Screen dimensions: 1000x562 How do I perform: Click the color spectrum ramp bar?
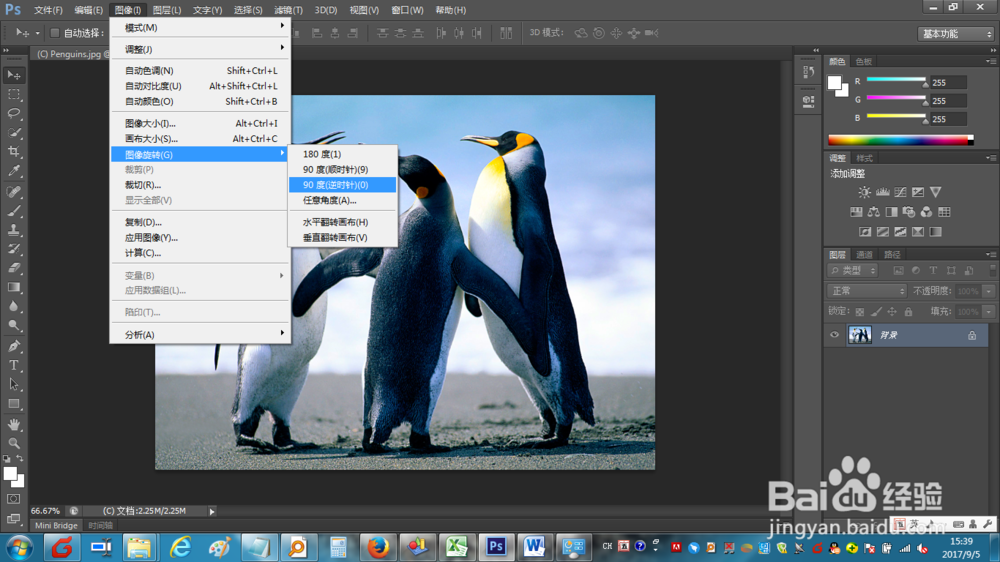pos(901,140)
